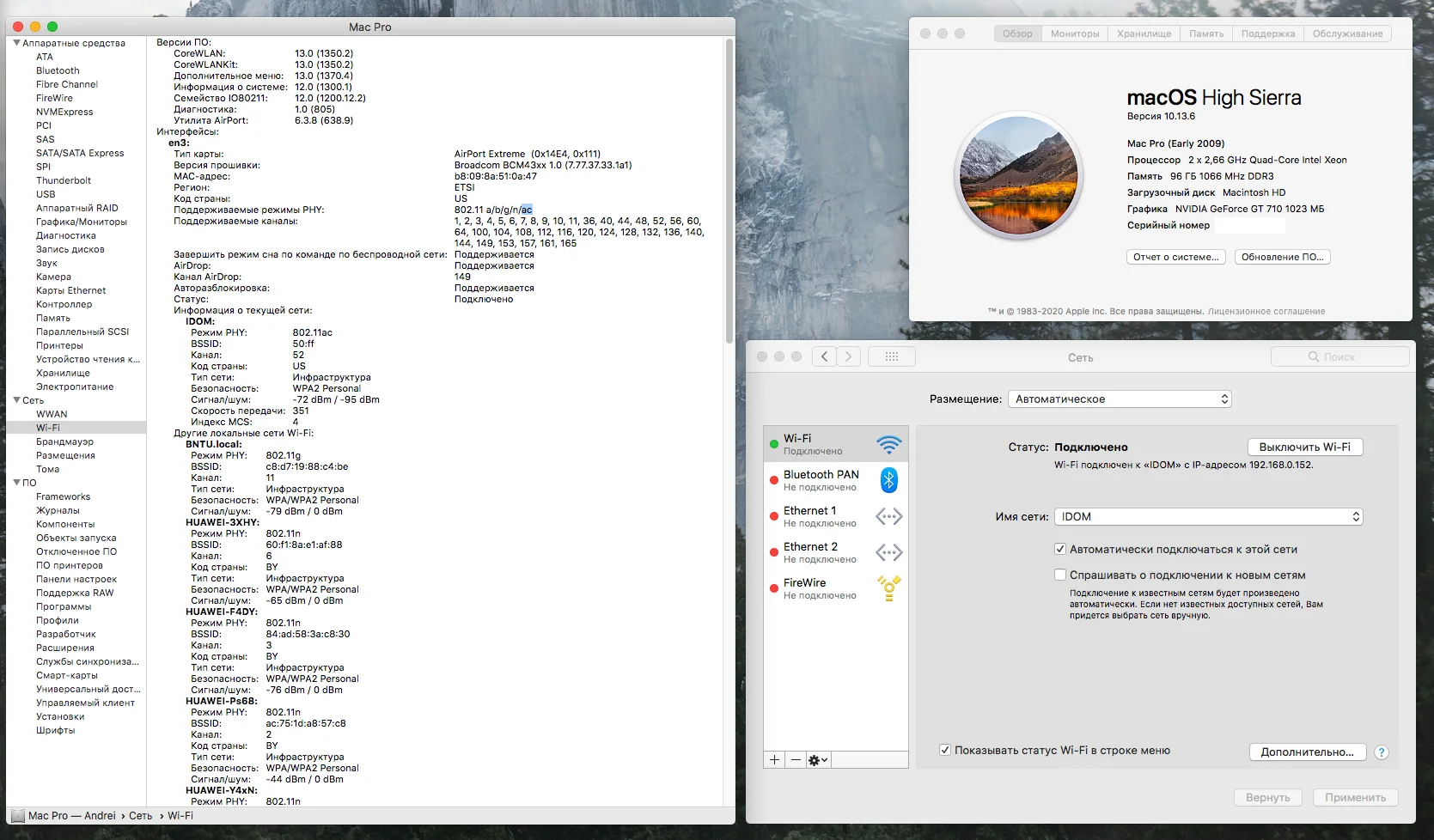
Task: Add a new network service with plus
Action: [775, 760]
